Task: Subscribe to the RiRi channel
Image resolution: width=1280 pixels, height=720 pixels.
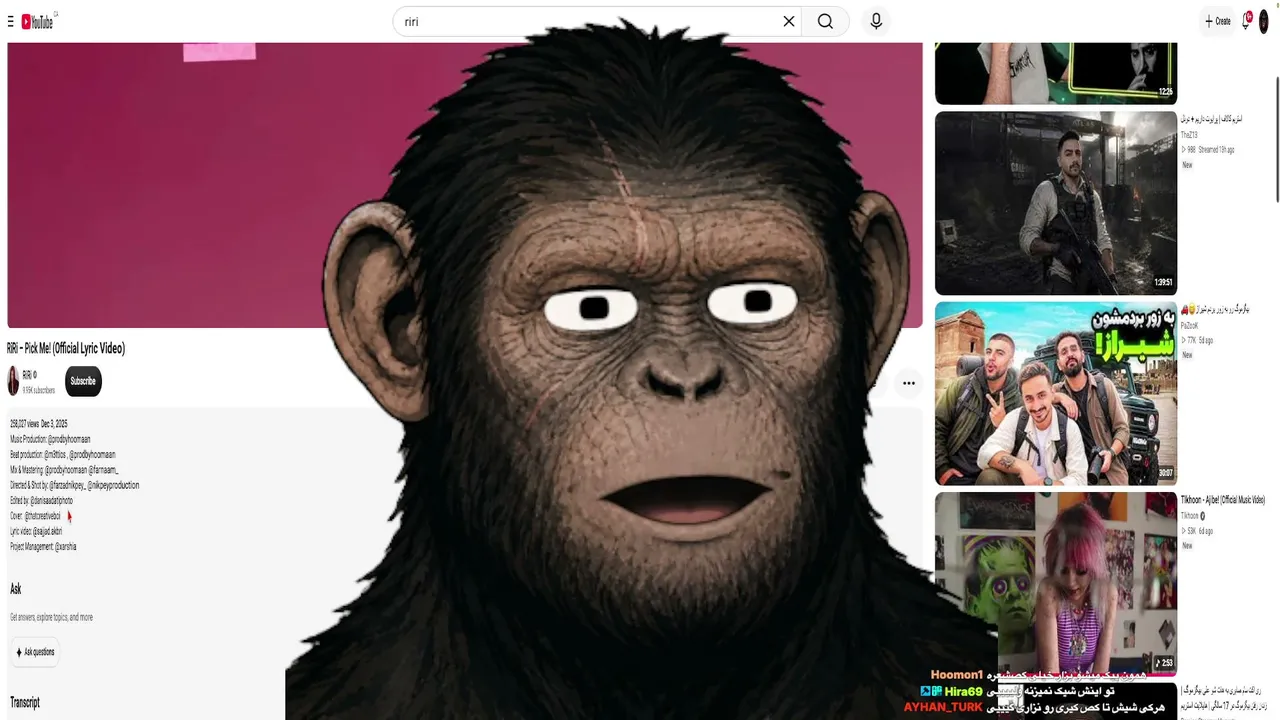Action: (x=83, y=381)
